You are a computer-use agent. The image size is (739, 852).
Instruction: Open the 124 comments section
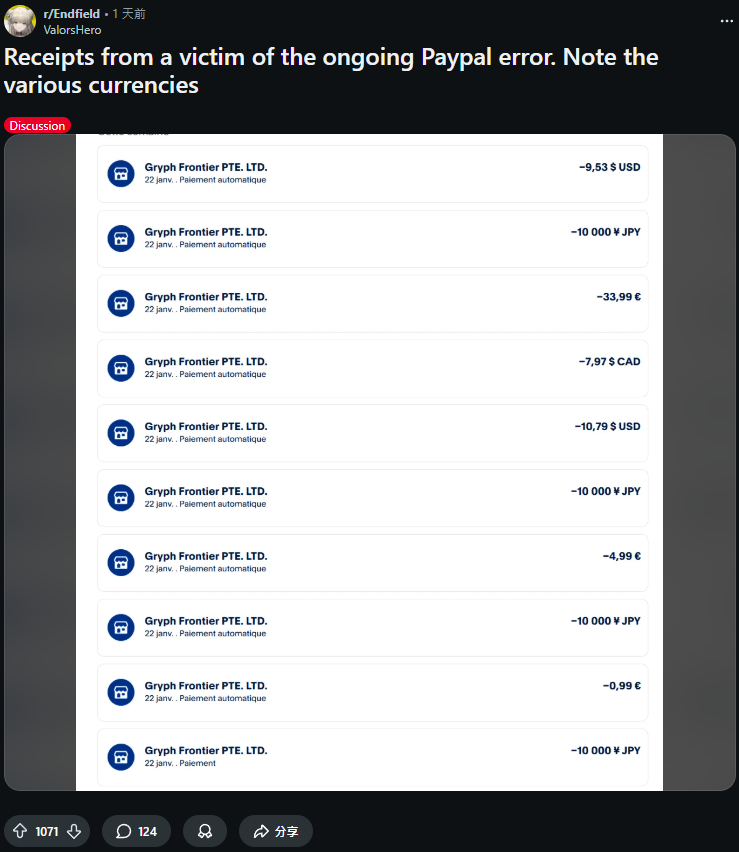(x=136, y=831)
